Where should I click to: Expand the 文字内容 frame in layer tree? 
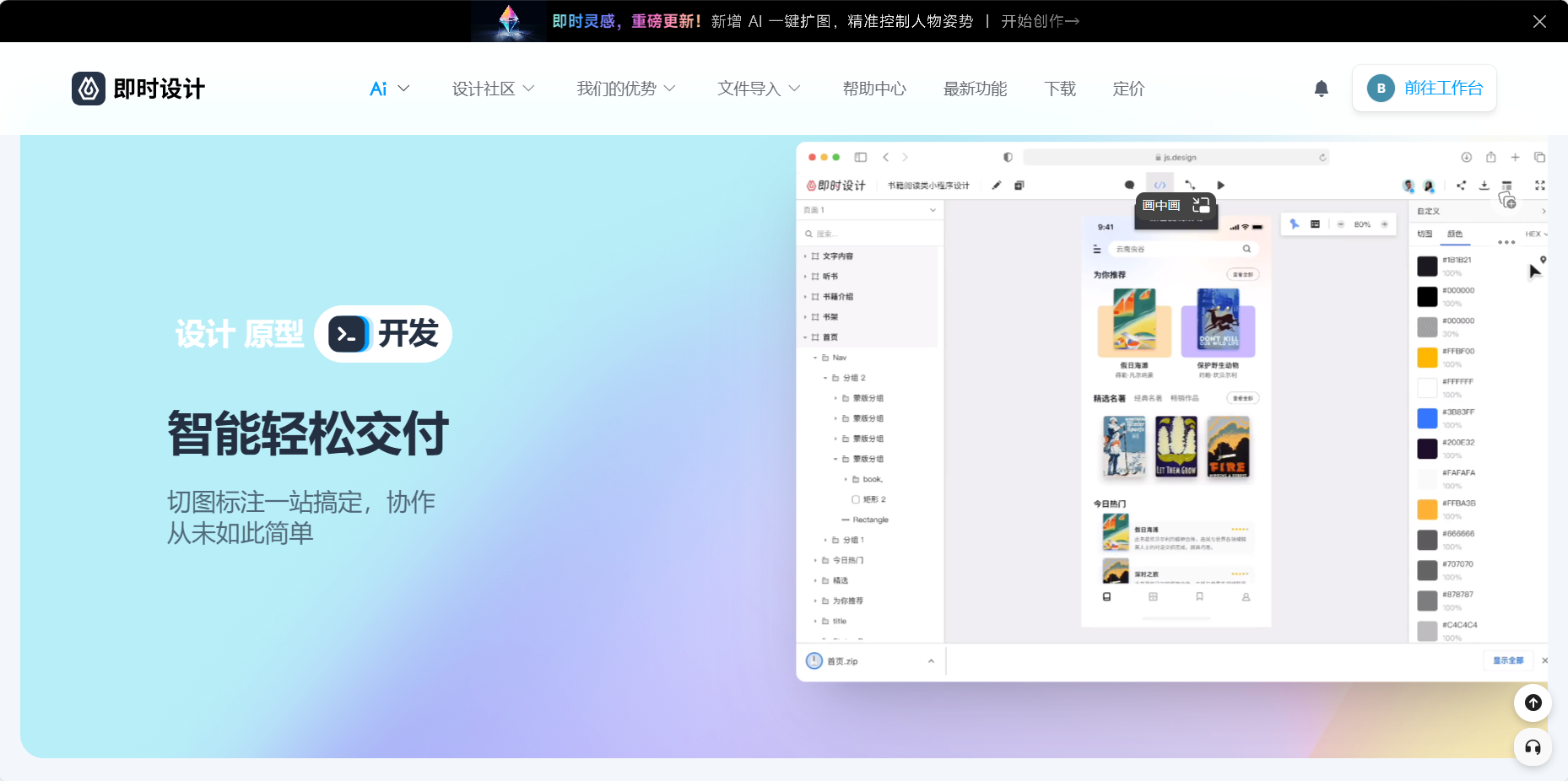coord(805,256)
